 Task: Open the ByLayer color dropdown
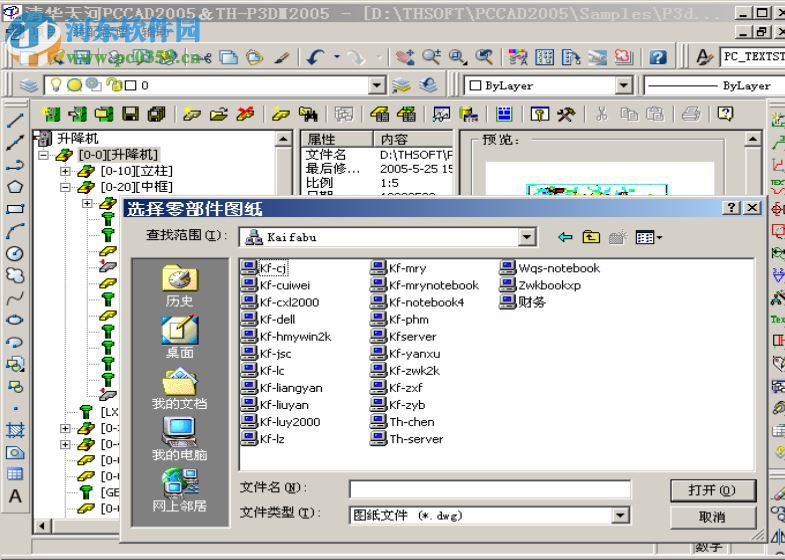point(623,85)
